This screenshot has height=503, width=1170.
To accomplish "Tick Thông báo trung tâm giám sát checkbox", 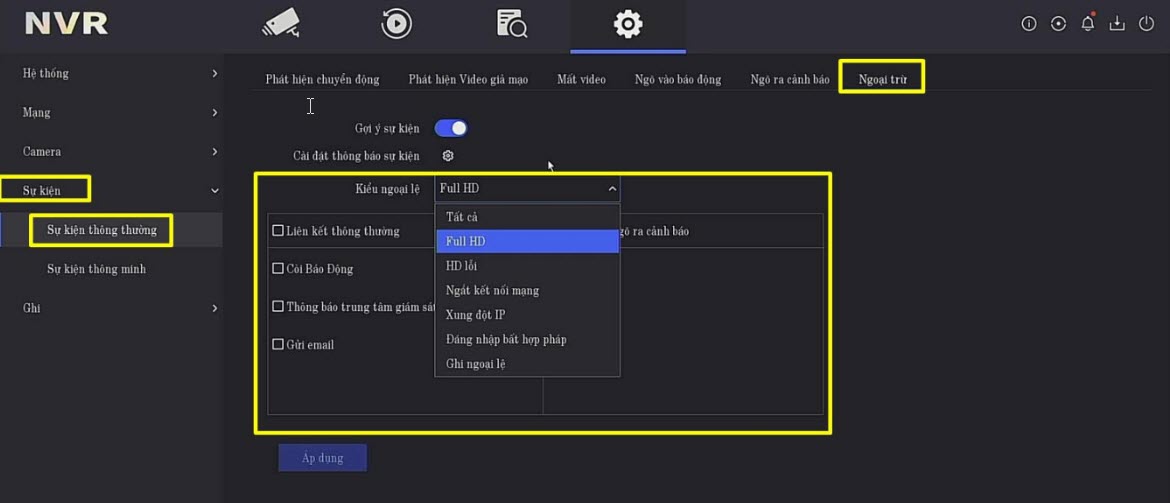I will [279, 307].
